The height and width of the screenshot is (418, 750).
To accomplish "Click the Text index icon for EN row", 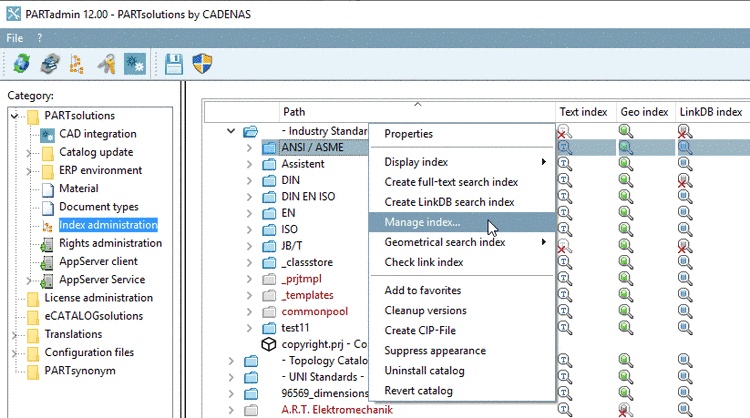I will pyautogui.click(x=565, y=213).
